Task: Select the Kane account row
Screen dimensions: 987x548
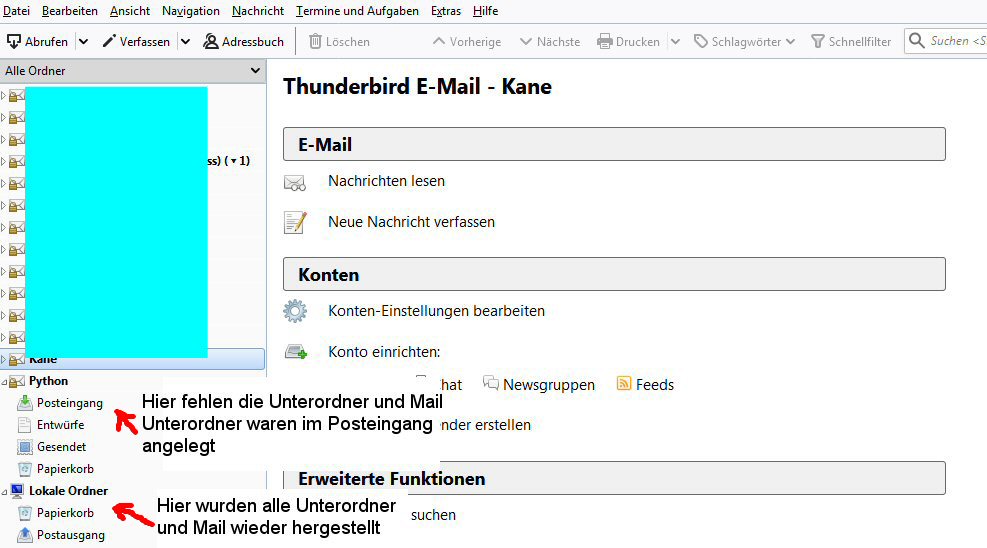Action: pyautogui.click(x=132, y=359)
